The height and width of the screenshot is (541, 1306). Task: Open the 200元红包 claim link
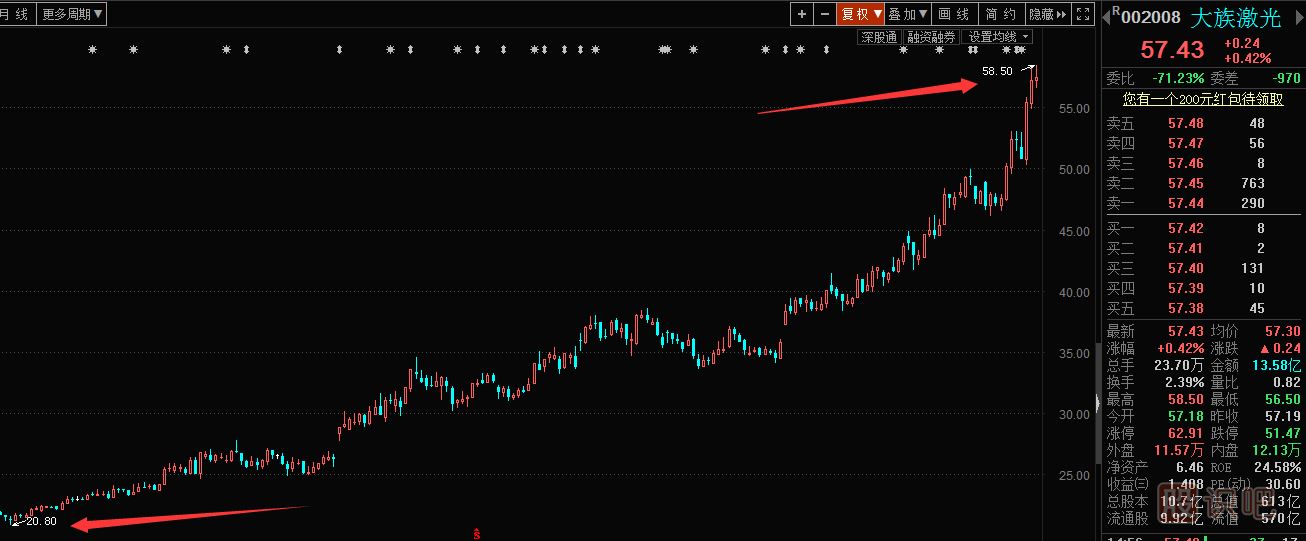tap(1202, 99)
